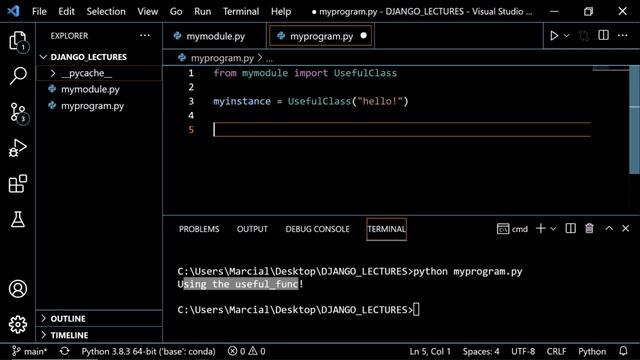Open the Go menu
The height and width of the screenshot is (360, 640).
click(x=176, y=11)
